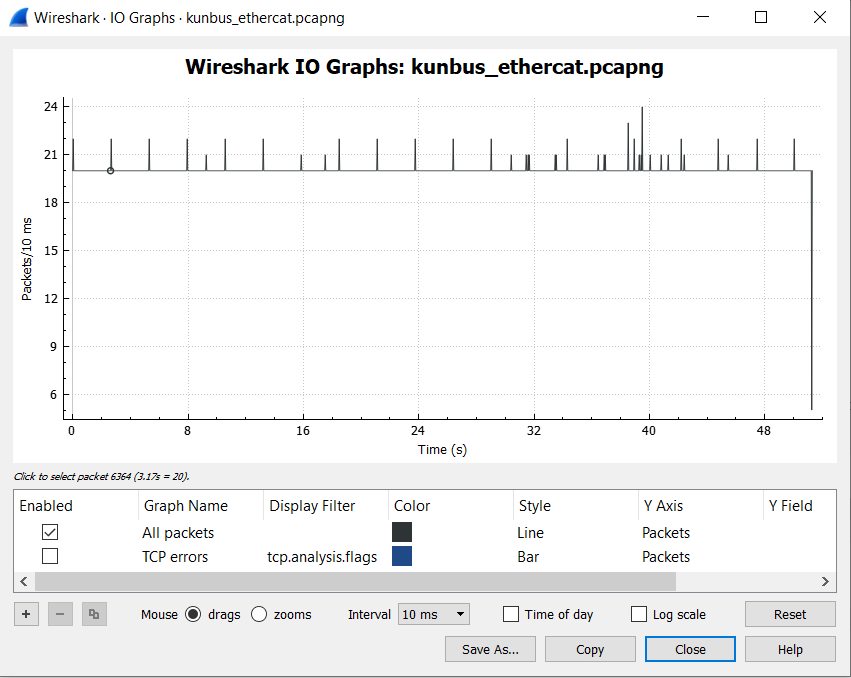Click the Time (s) axis label
The image size is (851, 678).
click(x=442, y=449)
